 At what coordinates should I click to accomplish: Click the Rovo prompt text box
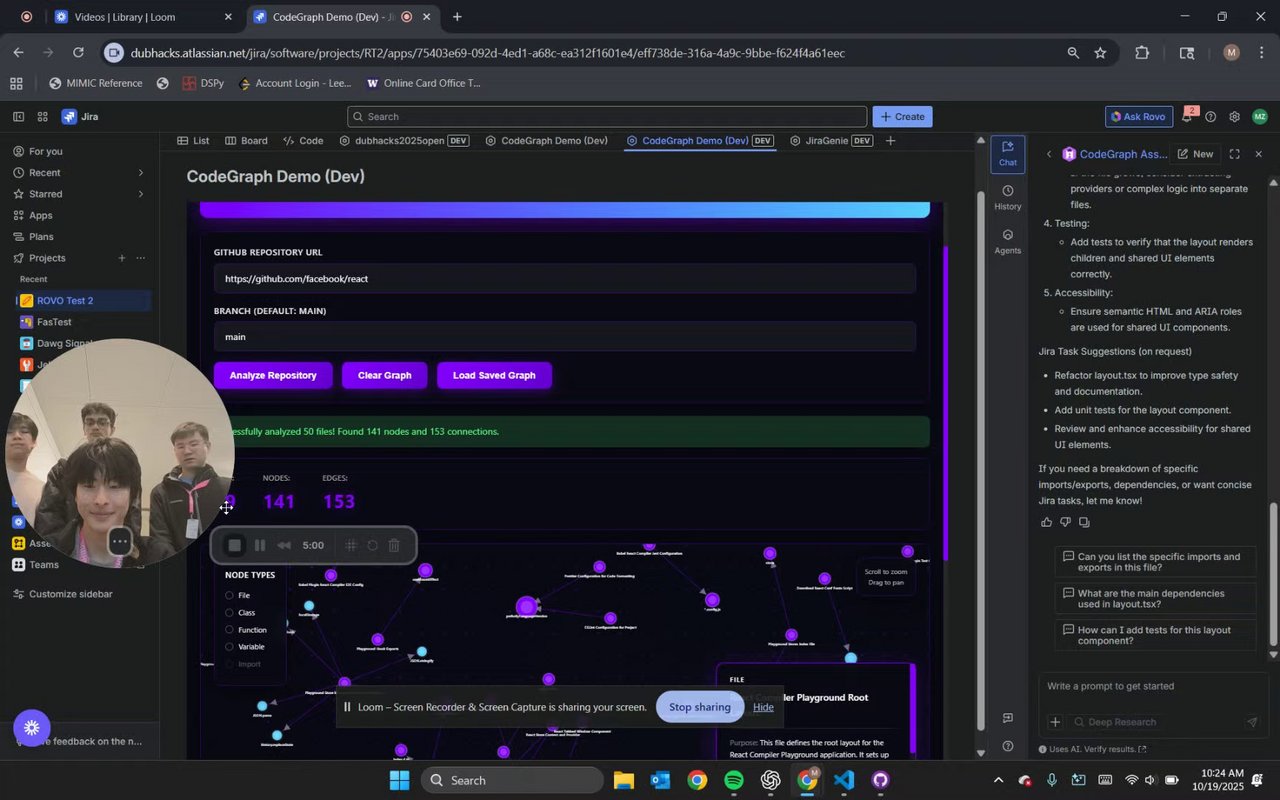click(1153, 687)
